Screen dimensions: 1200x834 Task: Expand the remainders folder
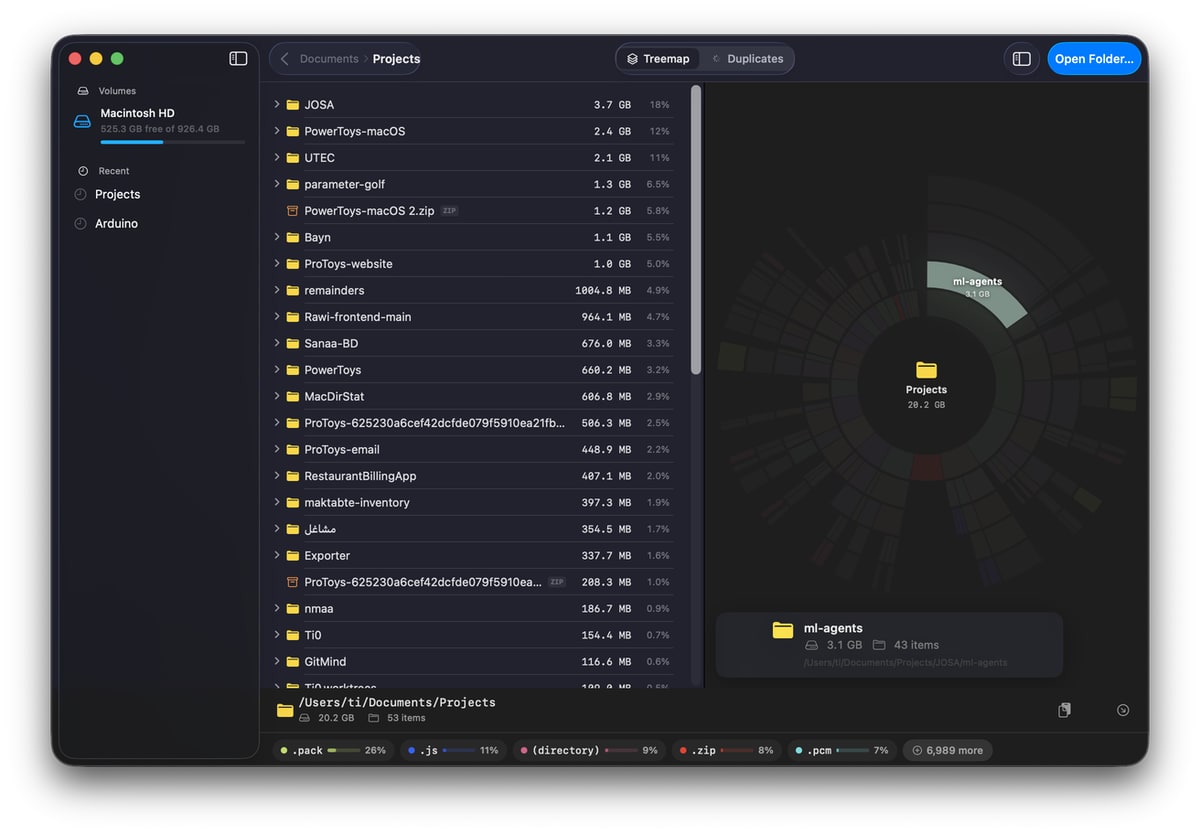(277, 290)
